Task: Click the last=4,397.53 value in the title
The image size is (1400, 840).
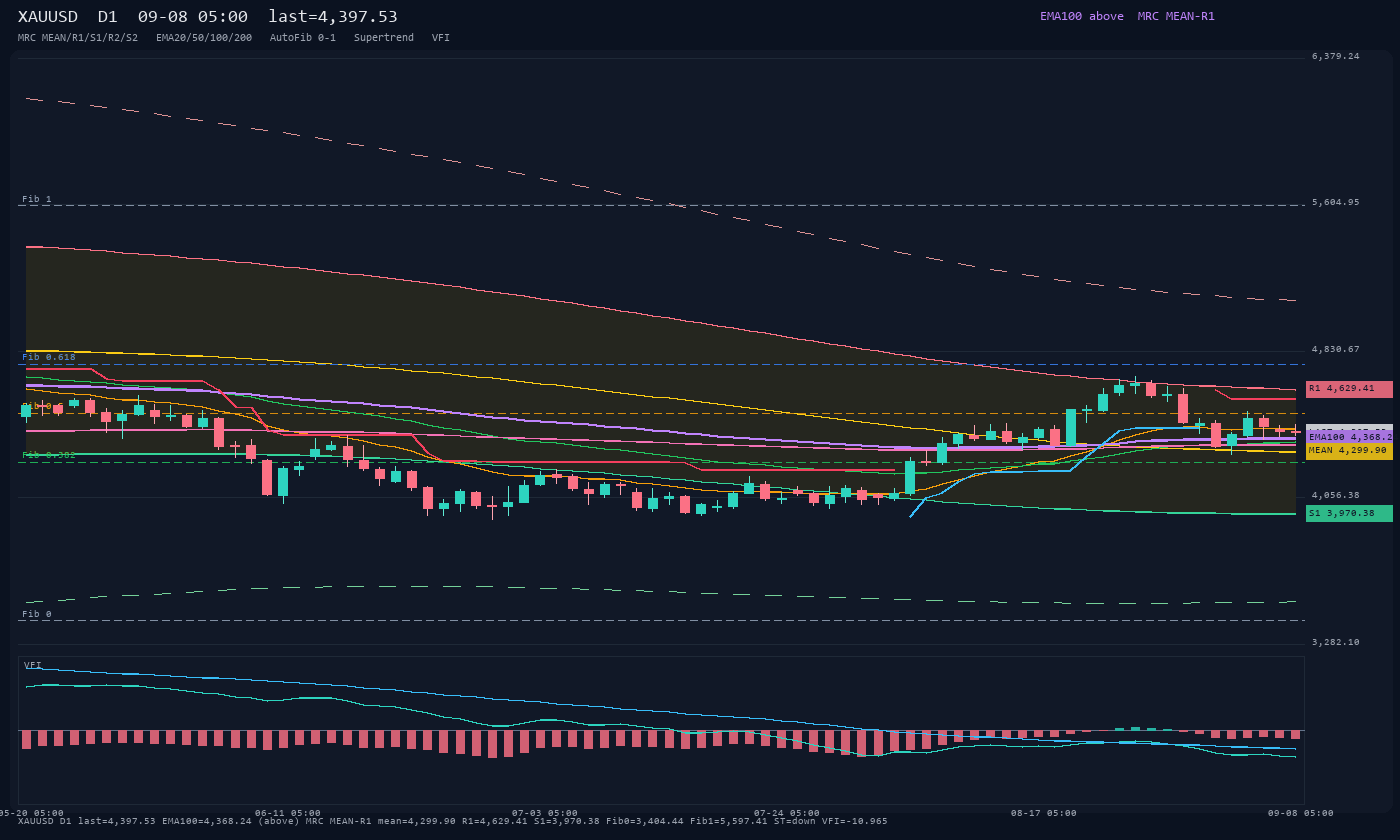Action: [x=333, y=17]
